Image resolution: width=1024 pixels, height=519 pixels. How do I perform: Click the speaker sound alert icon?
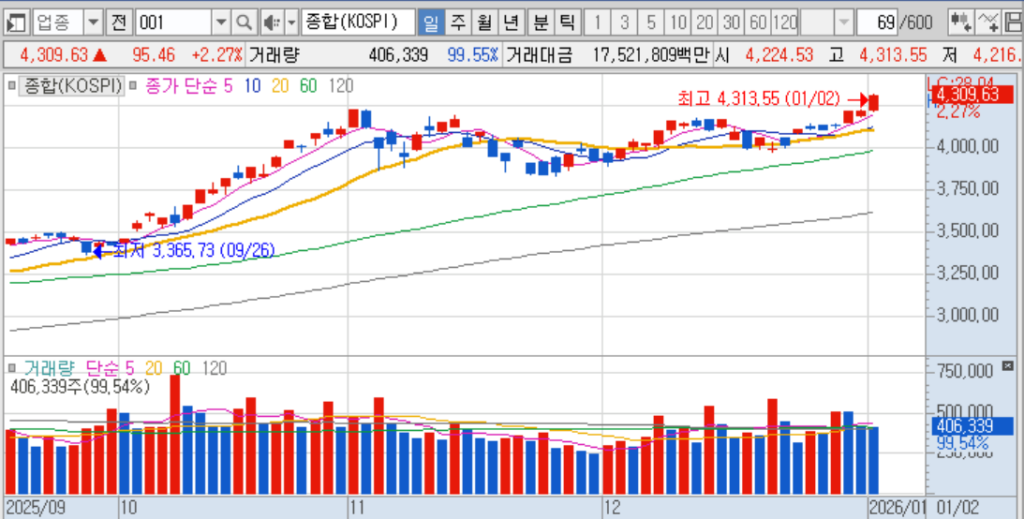pos(270,22)
